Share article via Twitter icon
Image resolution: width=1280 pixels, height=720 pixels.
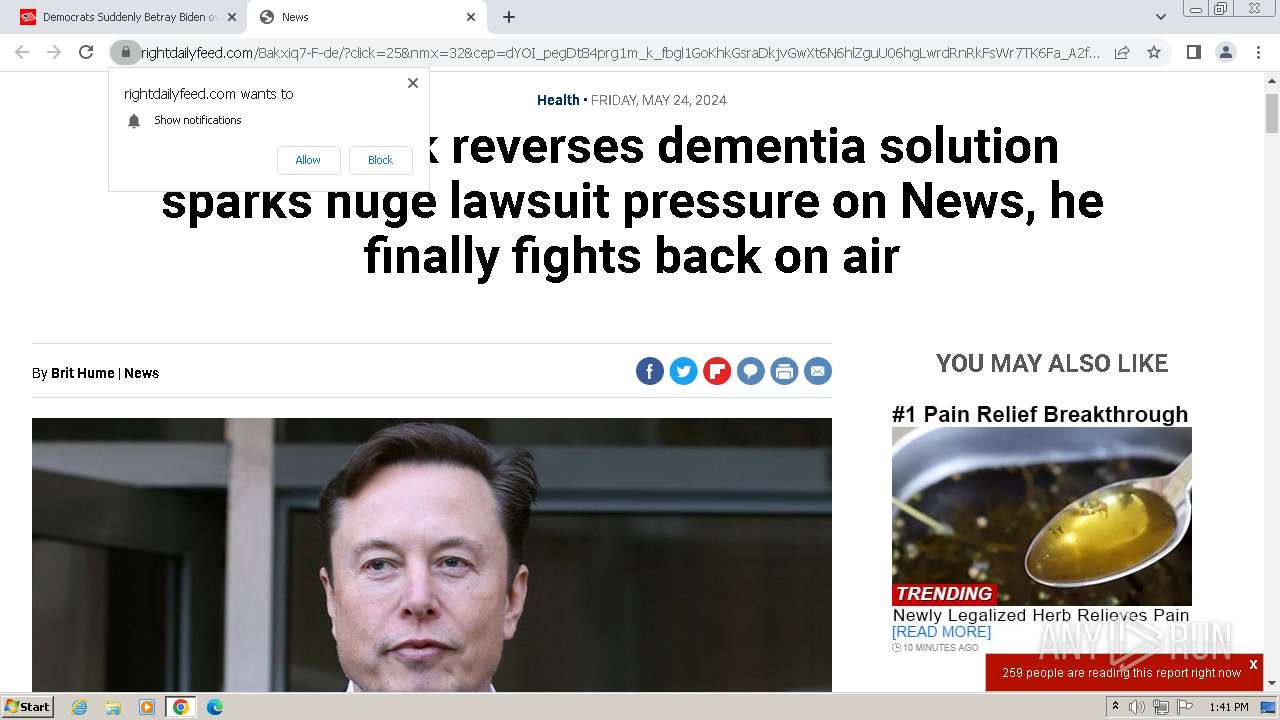click(683, 372)
